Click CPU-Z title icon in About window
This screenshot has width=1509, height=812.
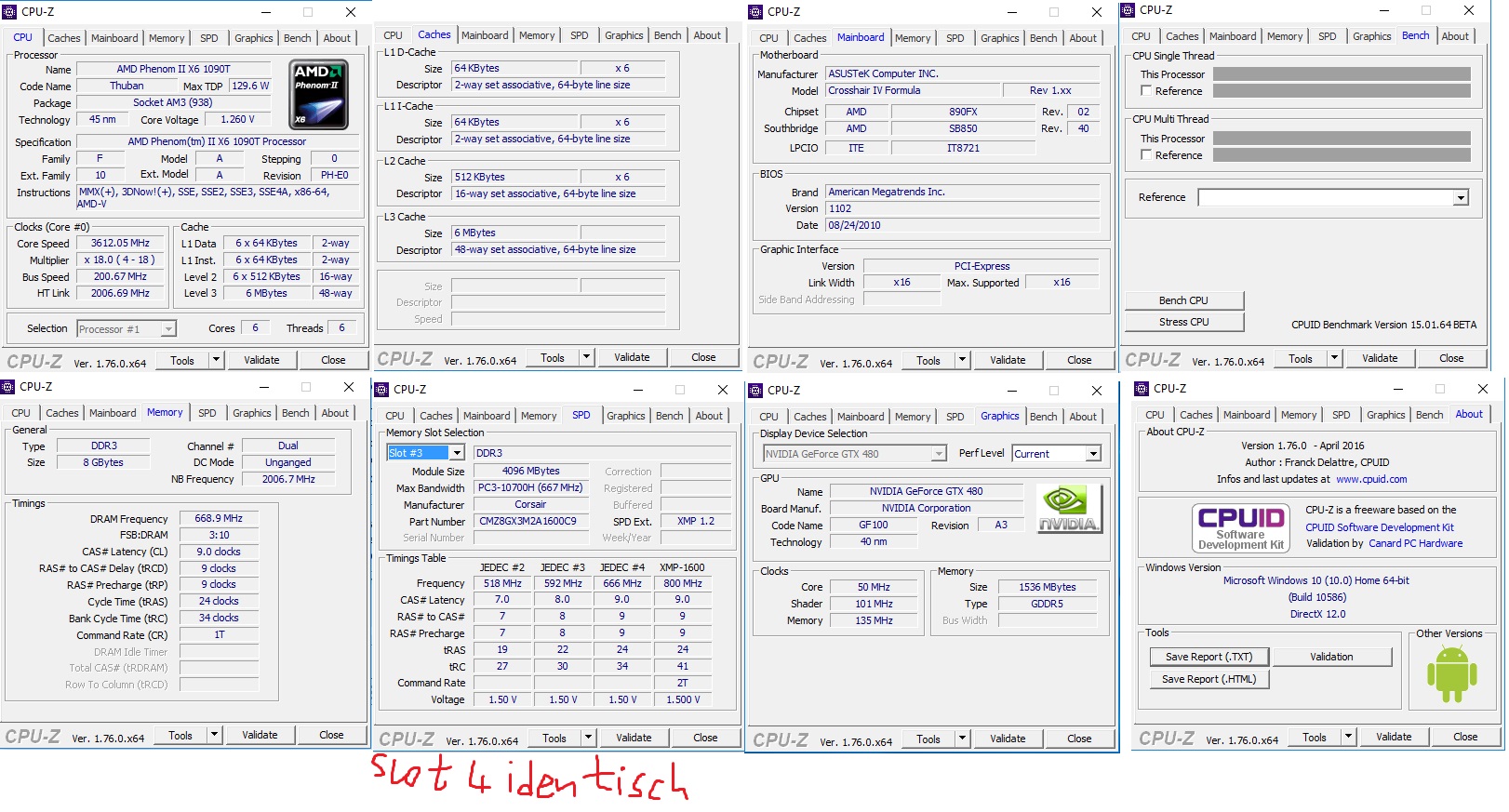click(x=1142, y=389)
